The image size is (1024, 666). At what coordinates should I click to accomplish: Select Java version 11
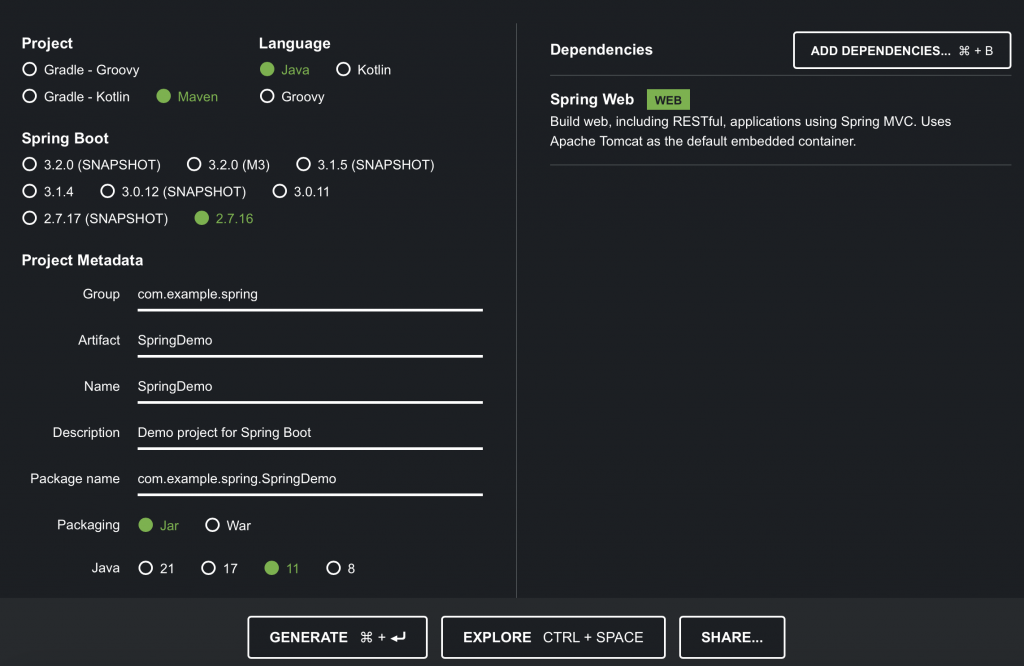point(281,568)
